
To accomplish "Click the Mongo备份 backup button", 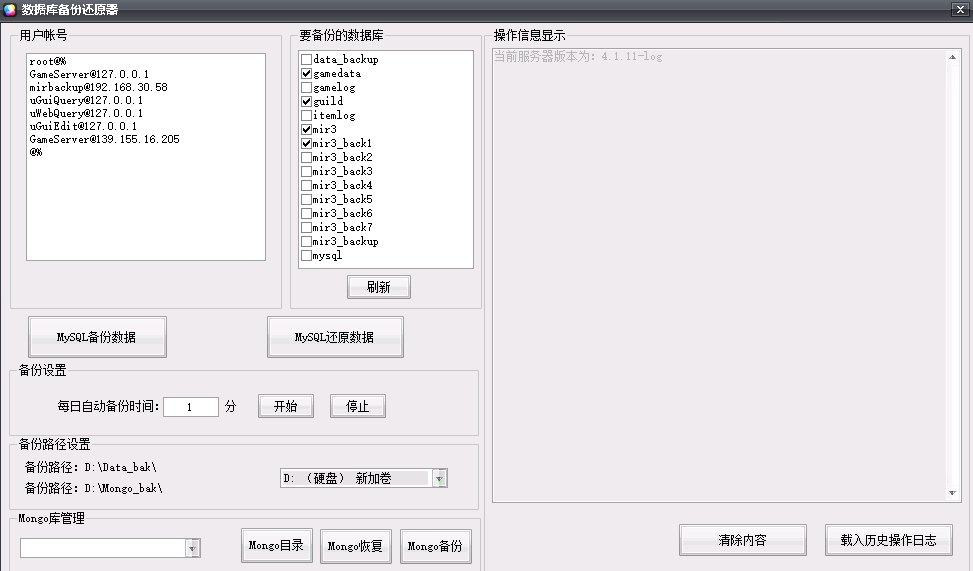I will [435, 546].
